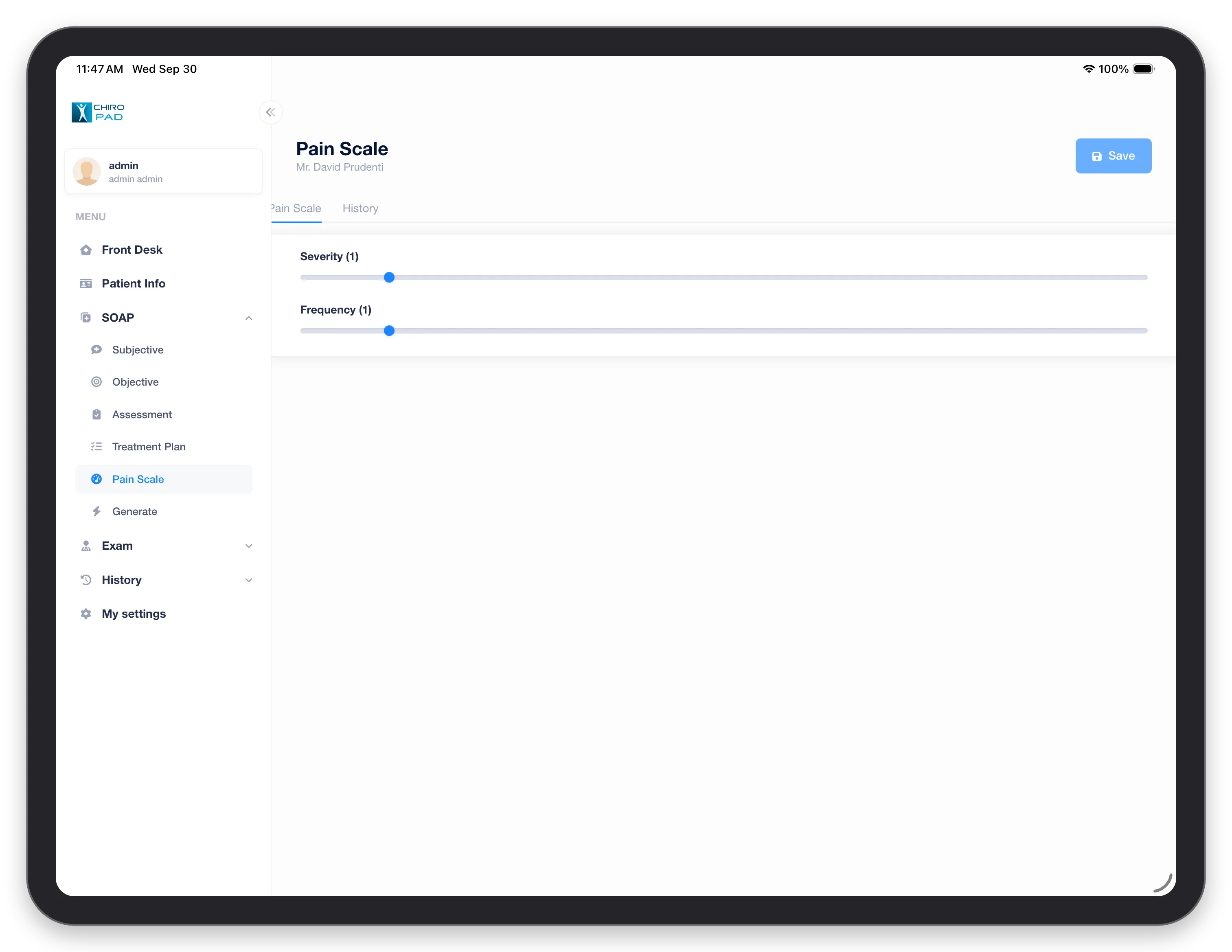The height and width of the screenshot is (952, 1232).
Task: Click the battery status icon
Action: (1144, 69)
